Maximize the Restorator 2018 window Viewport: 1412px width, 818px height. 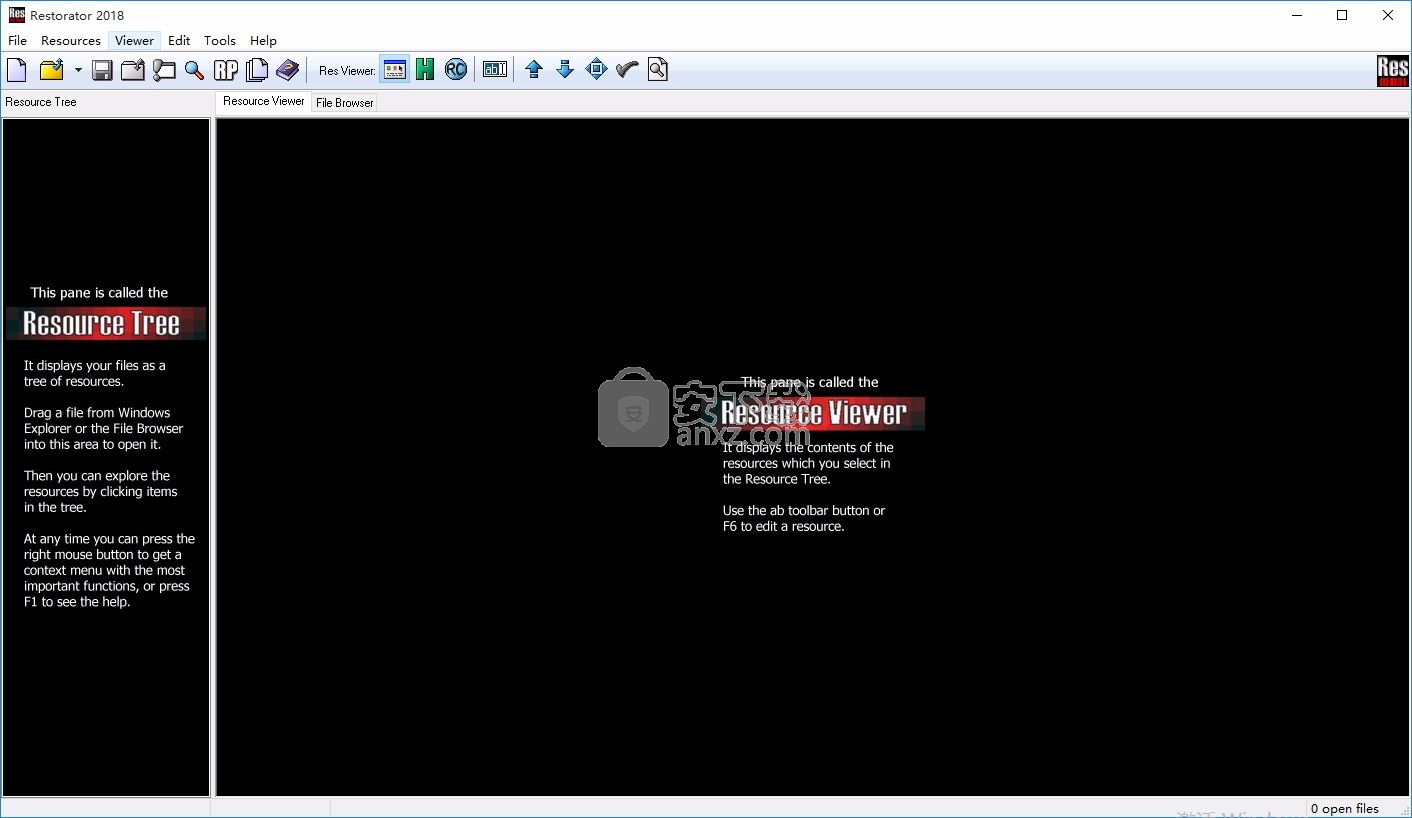[x=1342, y=15]
